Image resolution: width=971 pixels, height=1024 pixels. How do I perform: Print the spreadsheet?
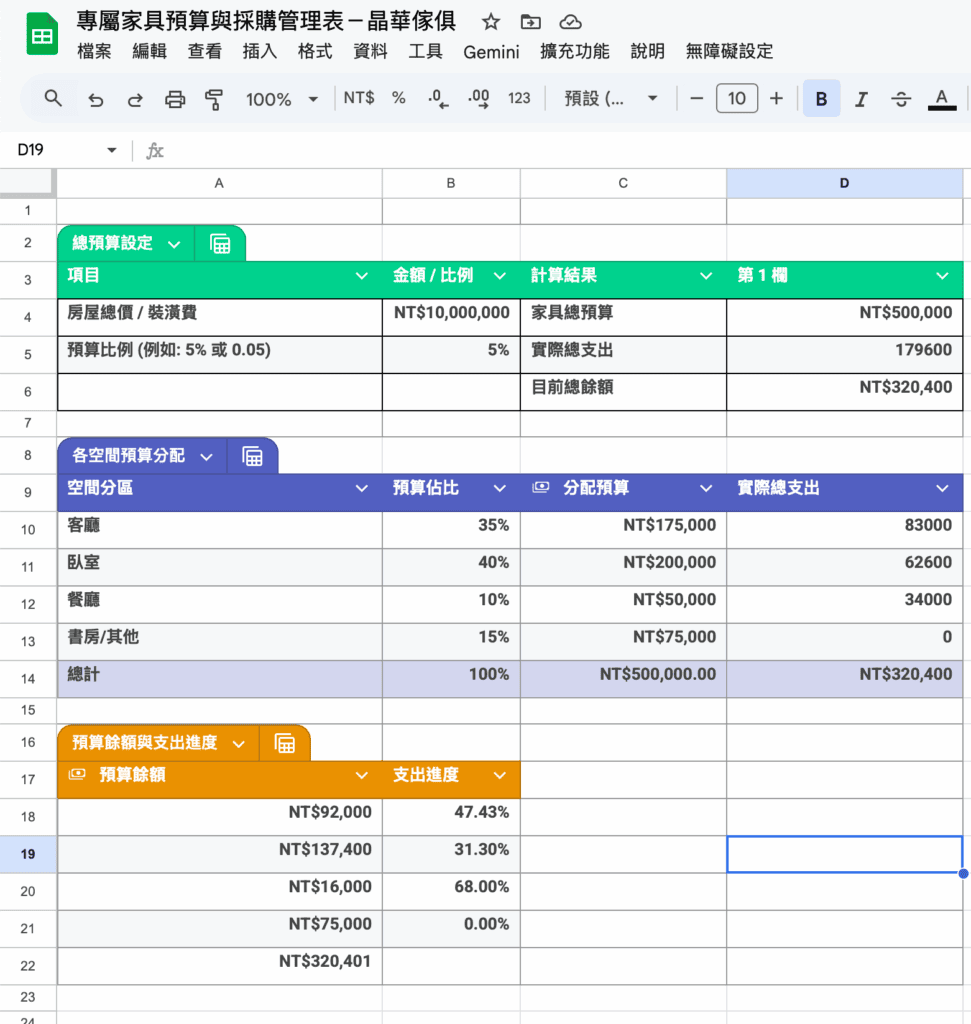point(174,99)
